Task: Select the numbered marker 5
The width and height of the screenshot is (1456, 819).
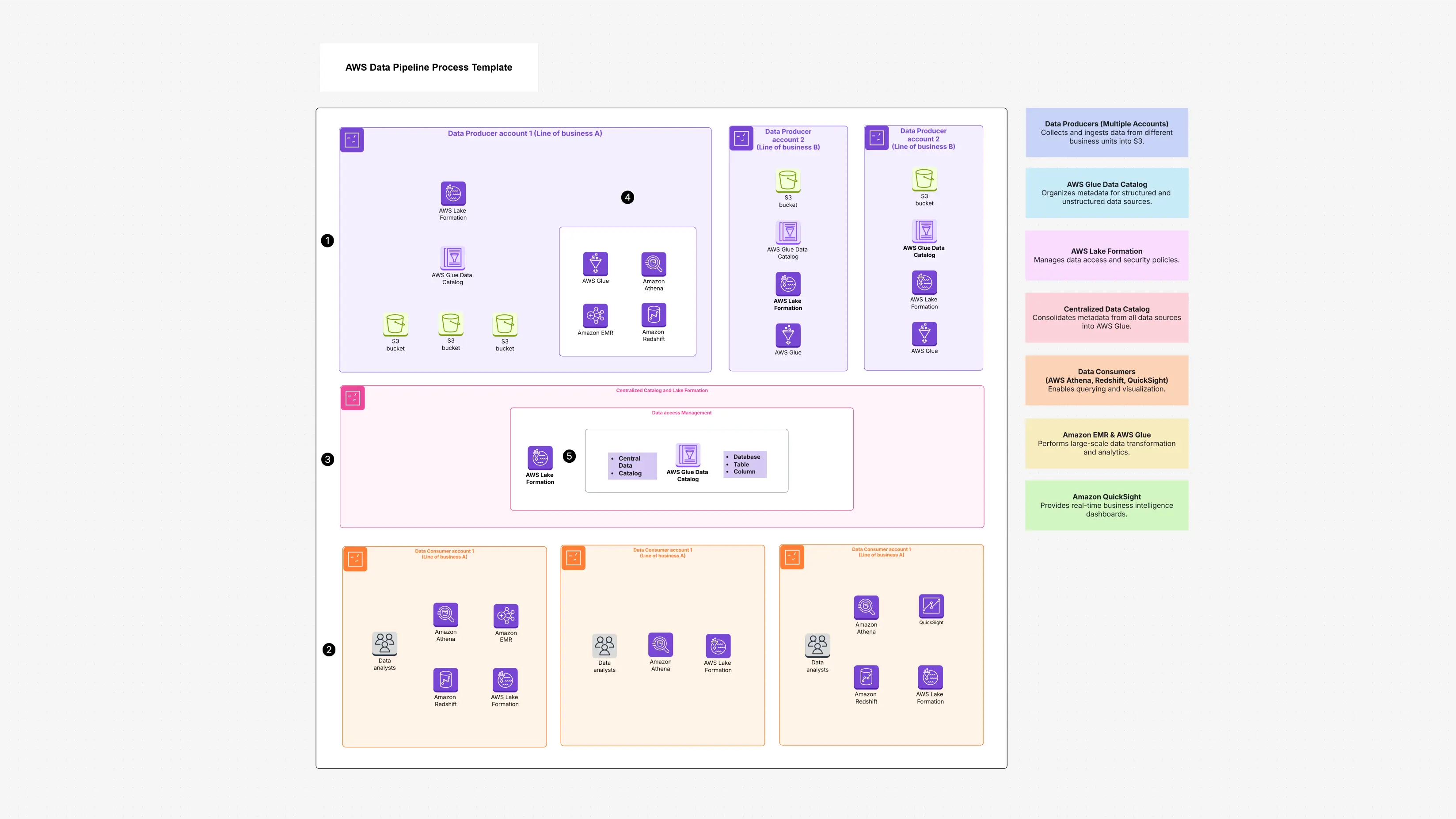Action: coord(569,456)
